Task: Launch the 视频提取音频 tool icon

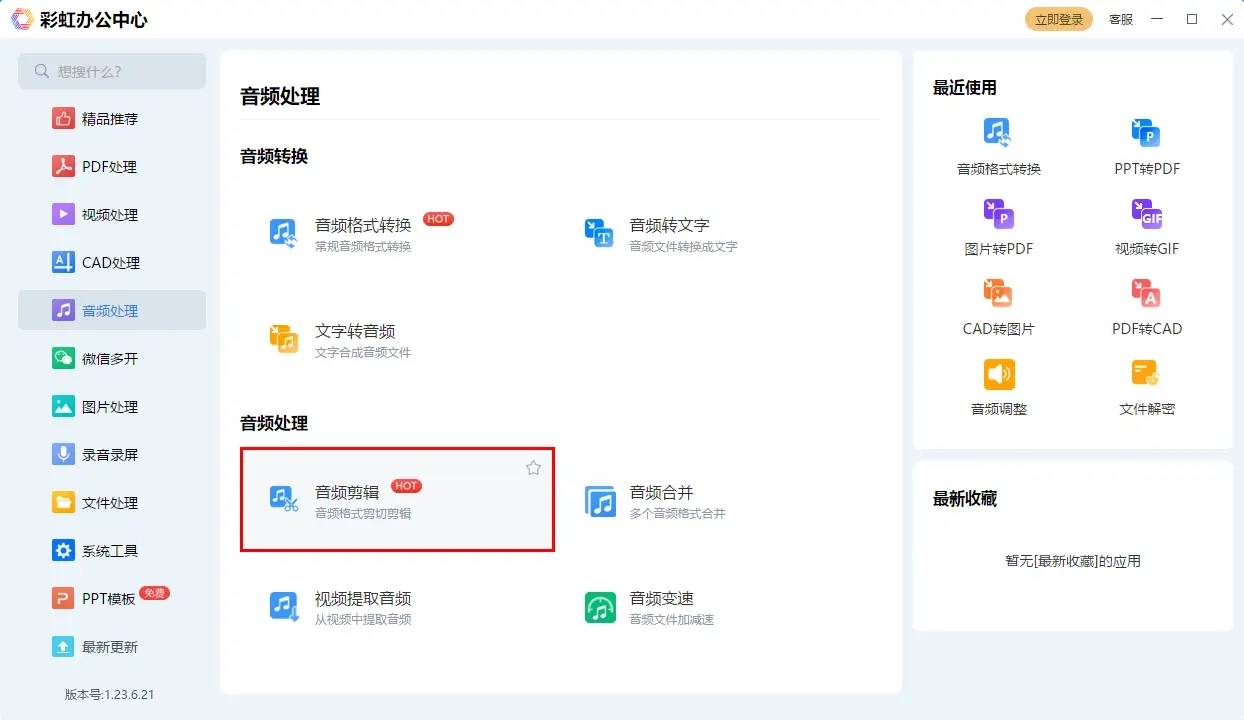Action: click(284, 607)
